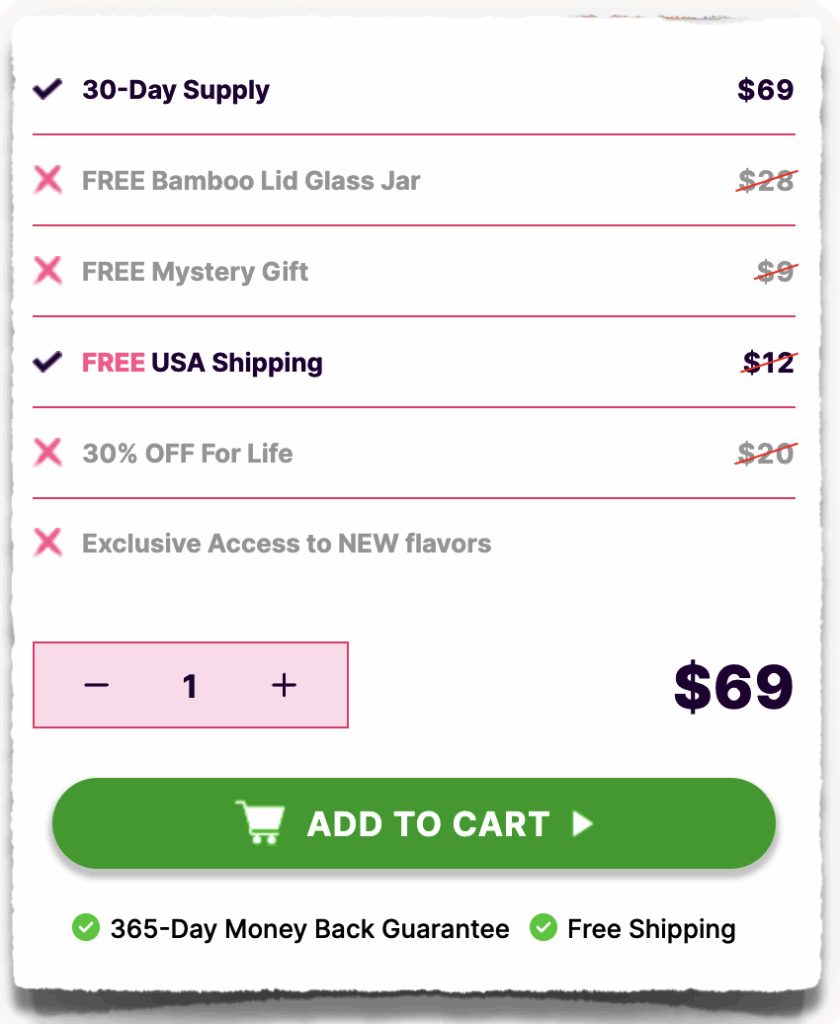Click the play arrow on the Add to Cart button
Image resolution: width=840 pixels, height=1024 pixels.
coord(582,823)
